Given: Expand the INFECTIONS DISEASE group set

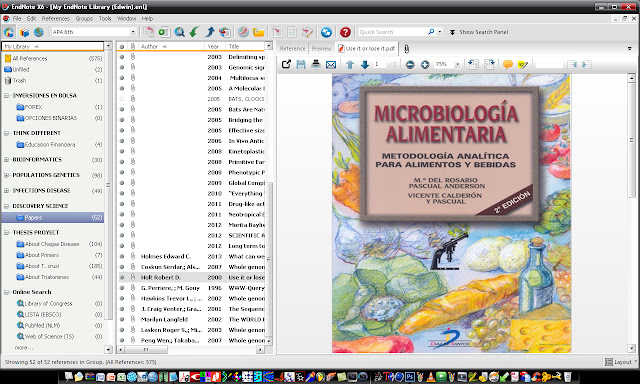Looking at the screenshot, I should click(x=7, y=191).
